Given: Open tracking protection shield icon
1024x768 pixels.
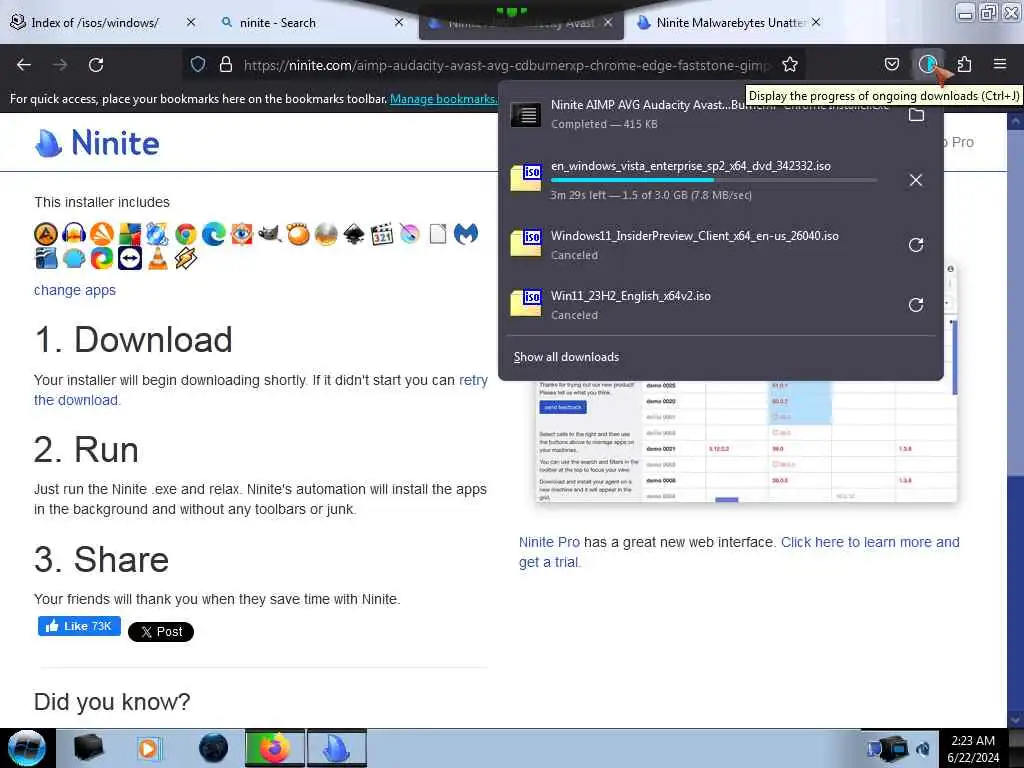Looking at the screenshot, I should coord(198,64).
